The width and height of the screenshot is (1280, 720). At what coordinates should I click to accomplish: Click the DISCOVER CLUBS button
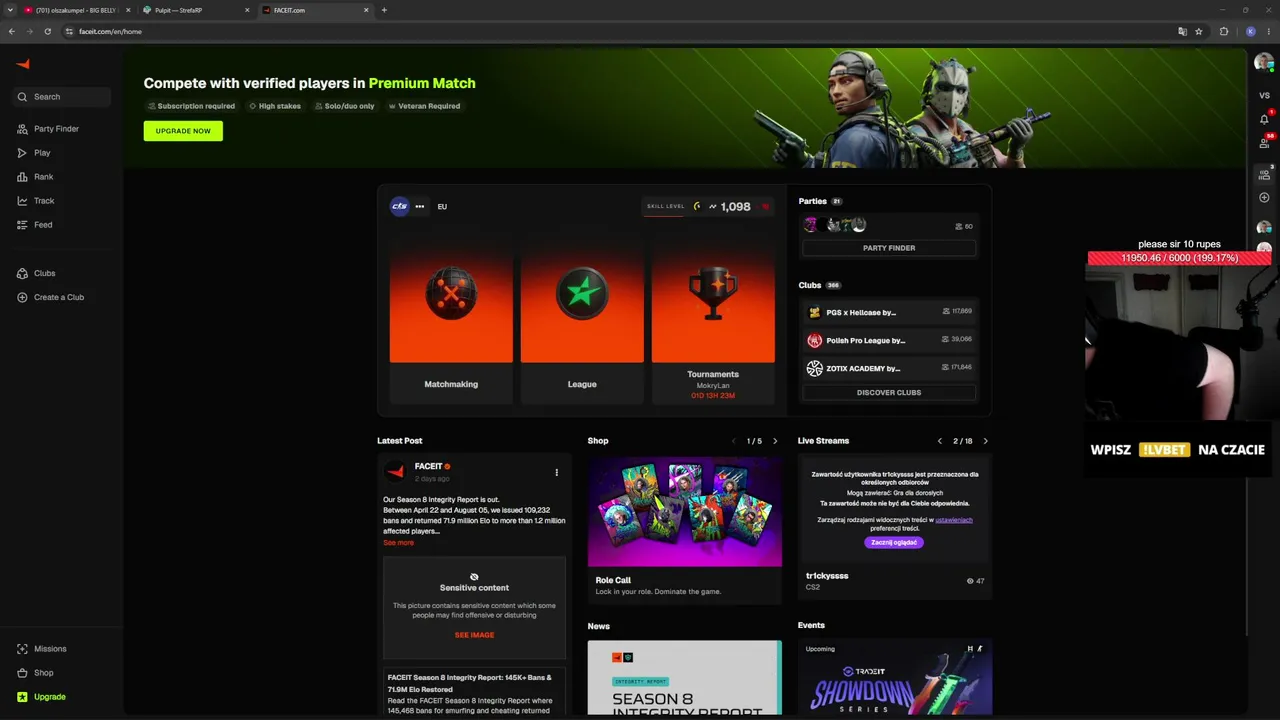pyautogui.click(x=889, y=393)
